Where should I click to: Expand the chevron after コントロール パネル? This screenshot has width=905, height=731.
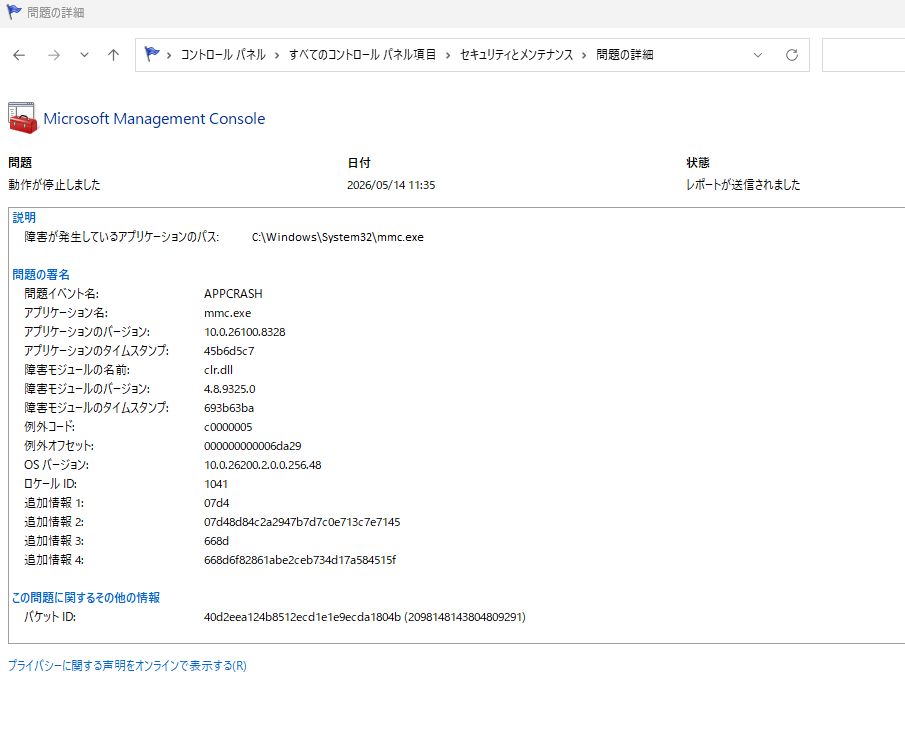(x=277, y=55)
